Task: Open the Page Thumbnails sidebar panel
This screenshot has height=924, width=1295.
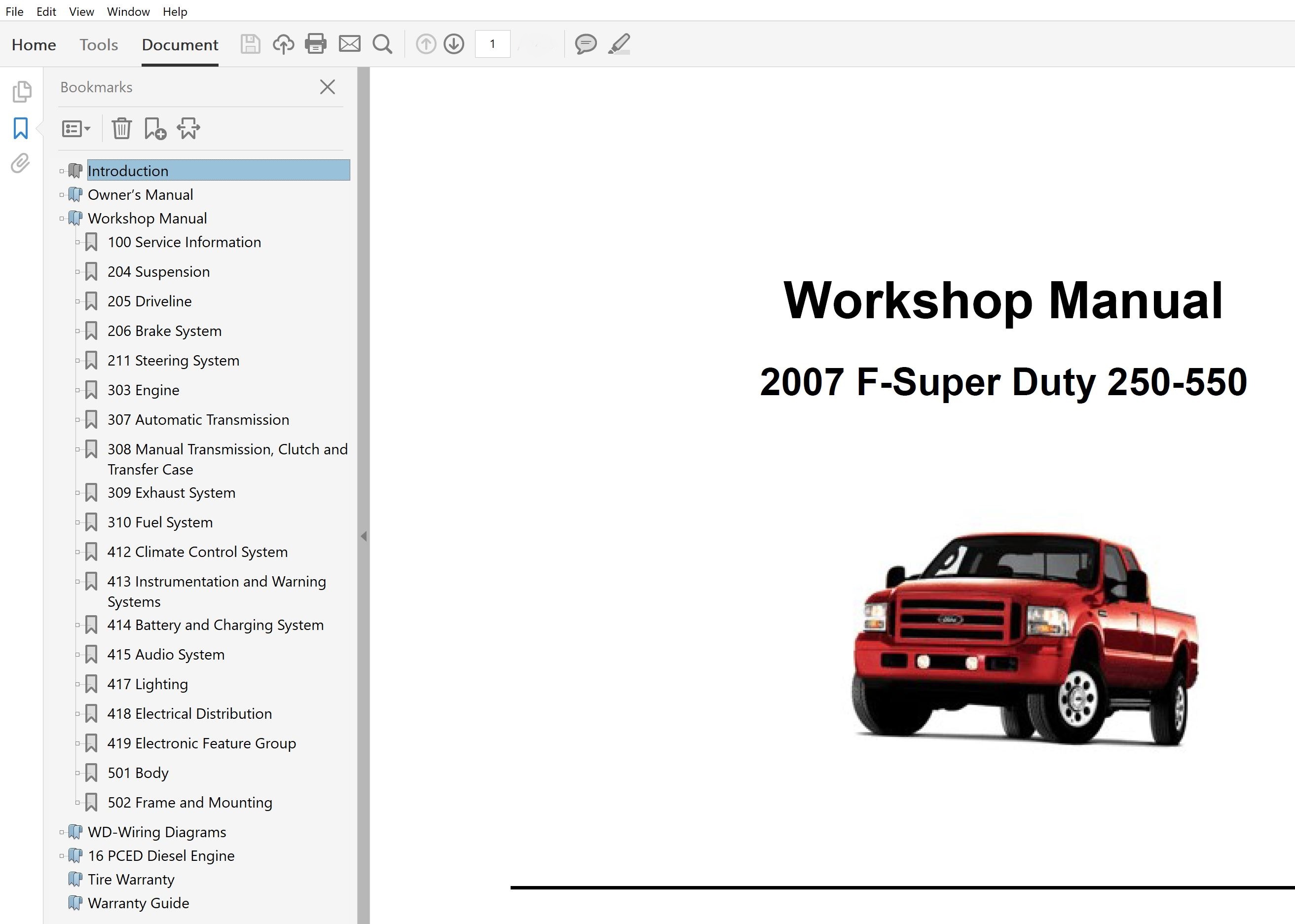Action: tap(21, 91)
